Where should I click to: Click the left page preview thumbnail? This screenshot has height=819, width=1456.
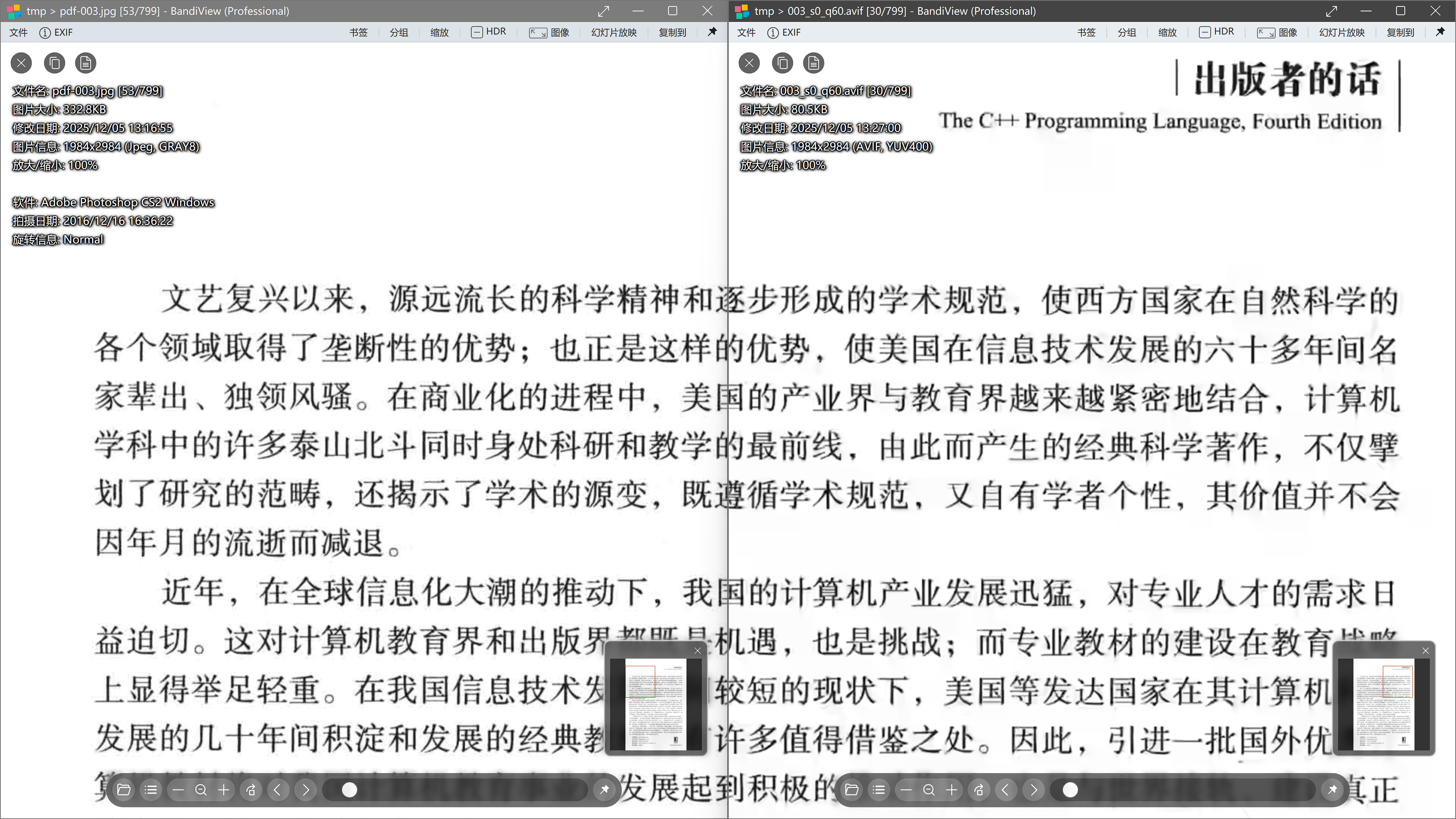coord(656,701)
